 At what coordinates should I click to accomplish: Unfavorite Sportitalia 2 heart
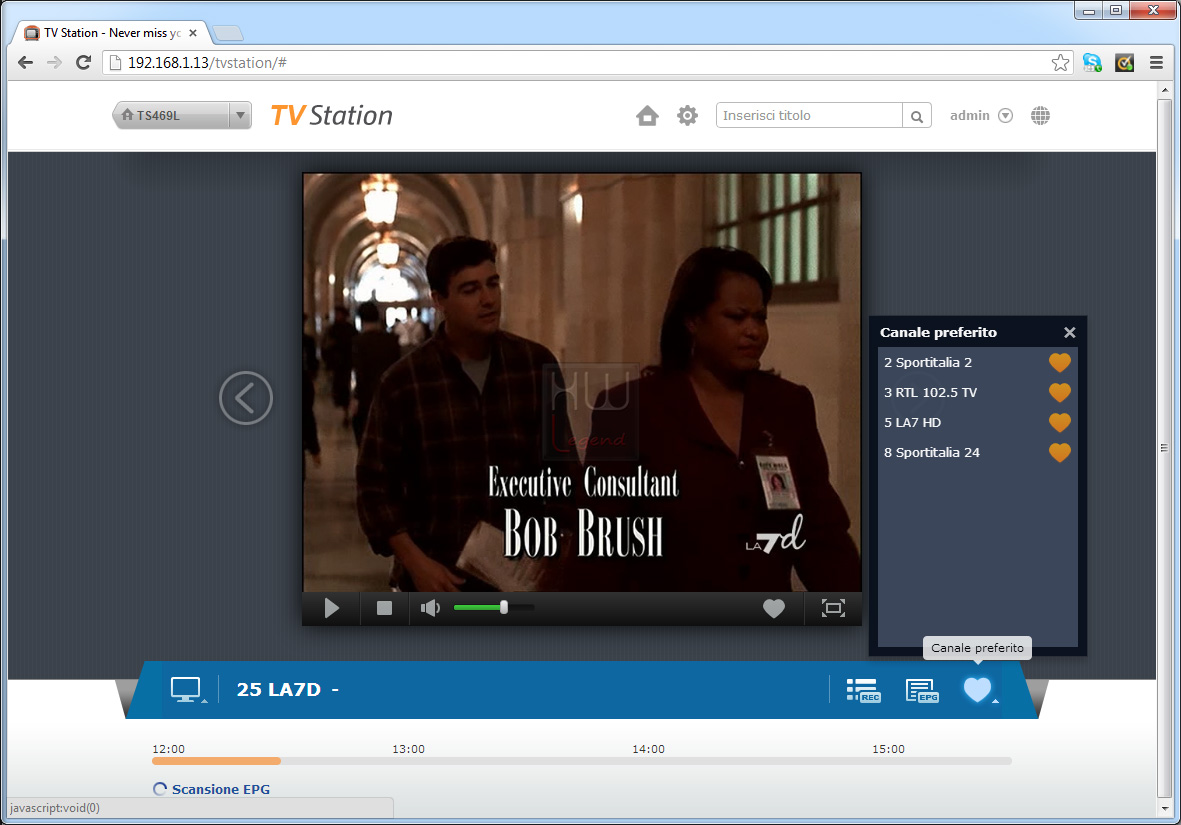1060,362
